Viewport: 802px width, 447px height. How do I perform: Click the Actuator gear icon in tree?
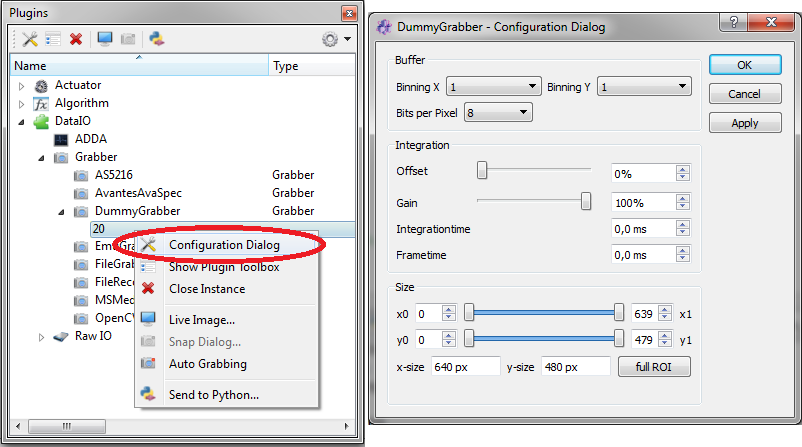coord(41,86)
